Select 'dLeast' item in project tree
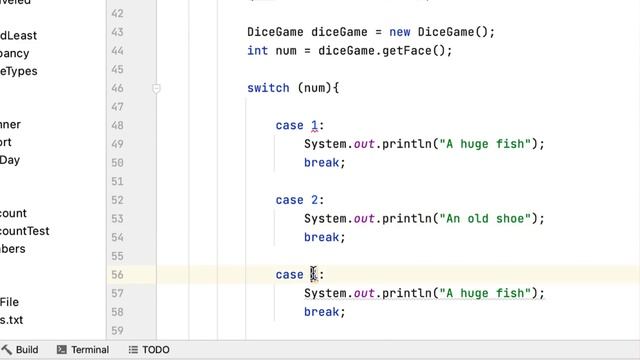The image size is (640, 360). tap(18, 36)
